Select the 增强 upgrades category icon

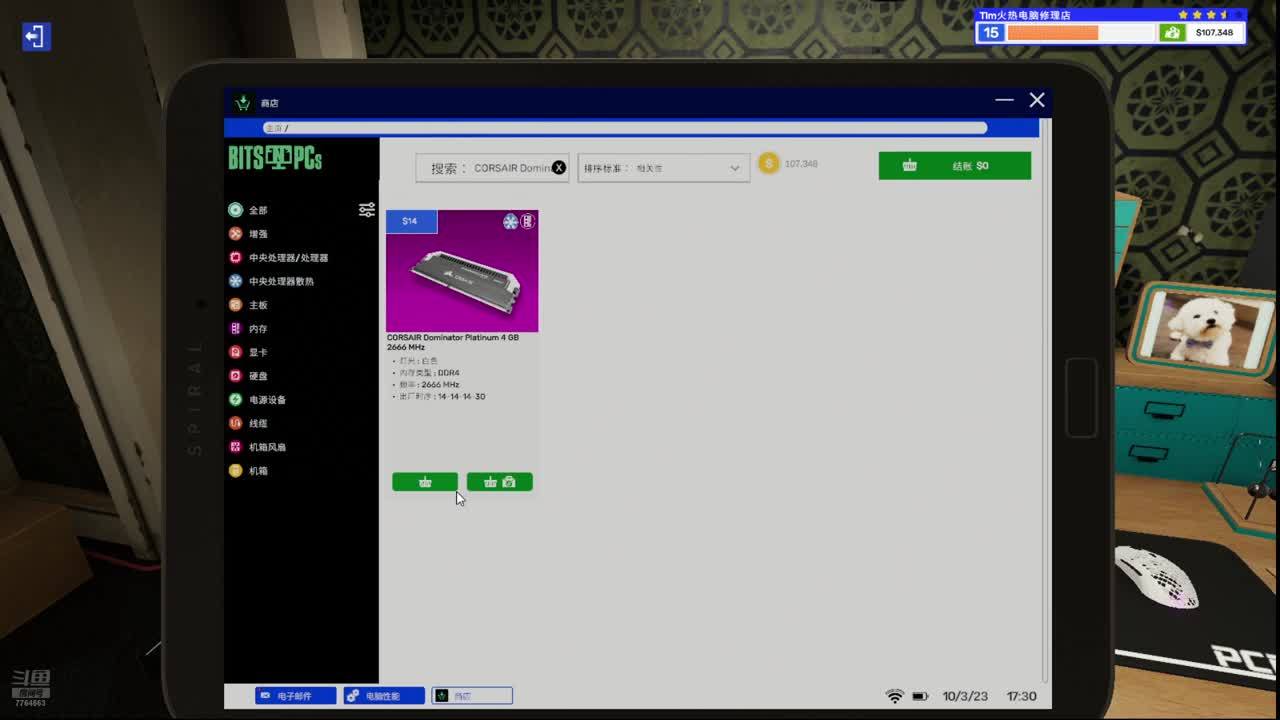coord(235,234)
